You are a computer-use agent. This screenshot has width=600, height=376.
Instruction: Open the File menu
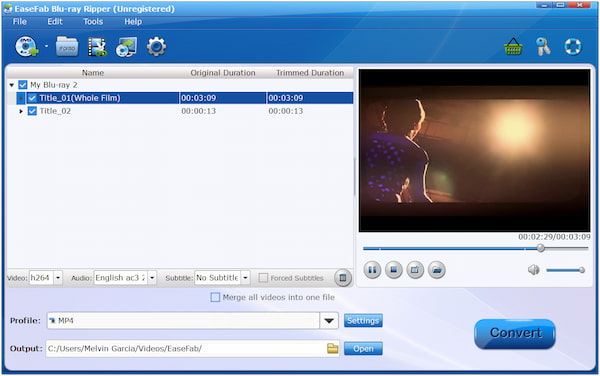click(20, 21)
